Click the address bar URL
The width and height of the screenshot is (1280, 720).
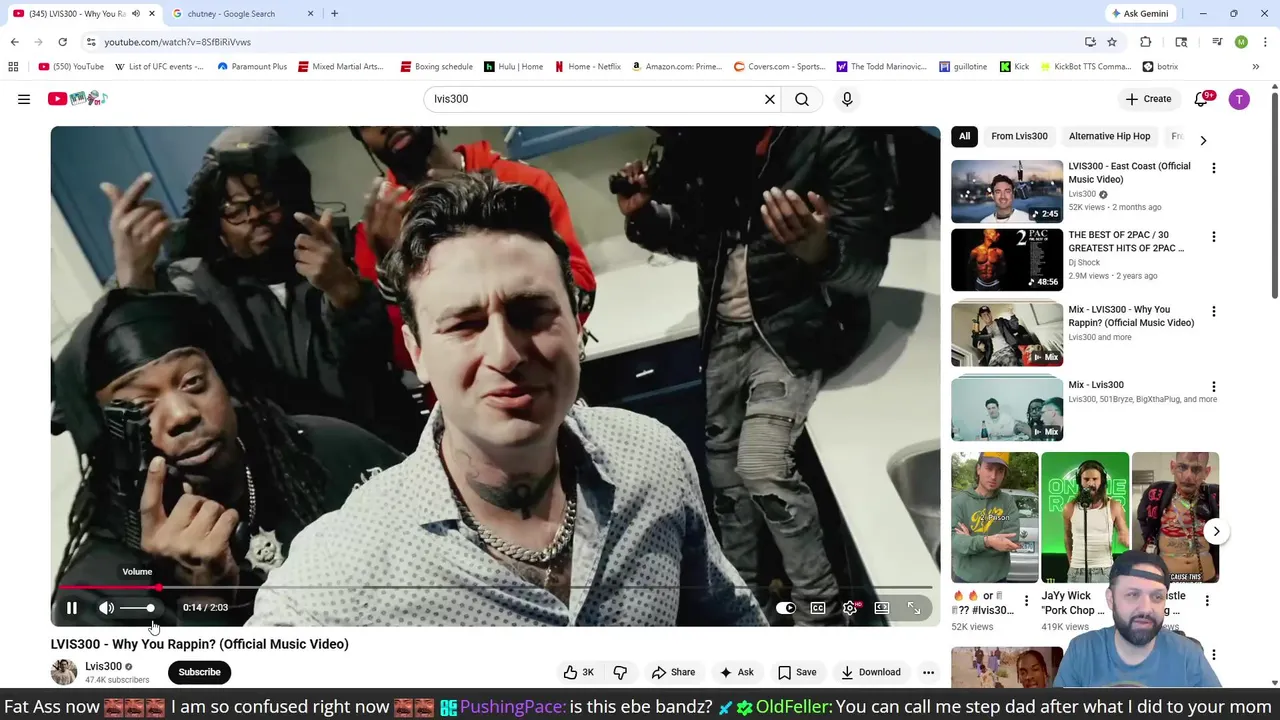177,42
